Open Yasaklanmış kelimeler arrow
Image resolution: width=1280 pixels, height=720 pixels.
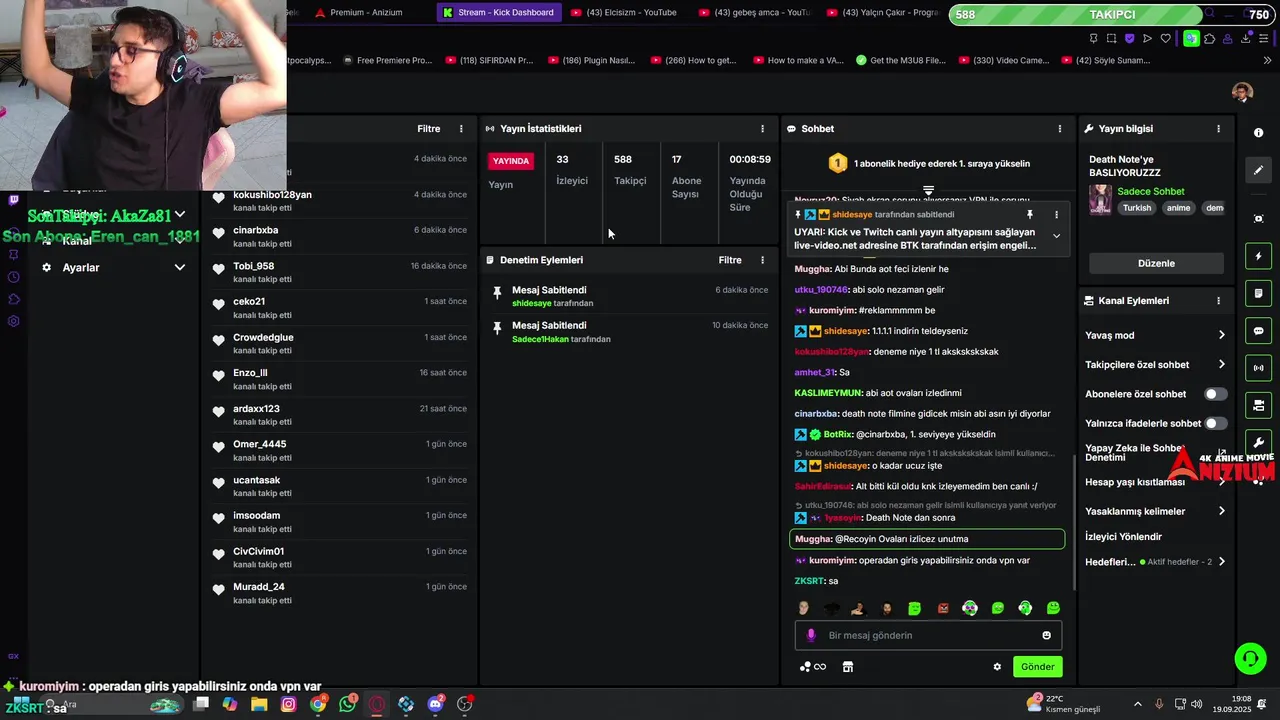[1221, 511]
